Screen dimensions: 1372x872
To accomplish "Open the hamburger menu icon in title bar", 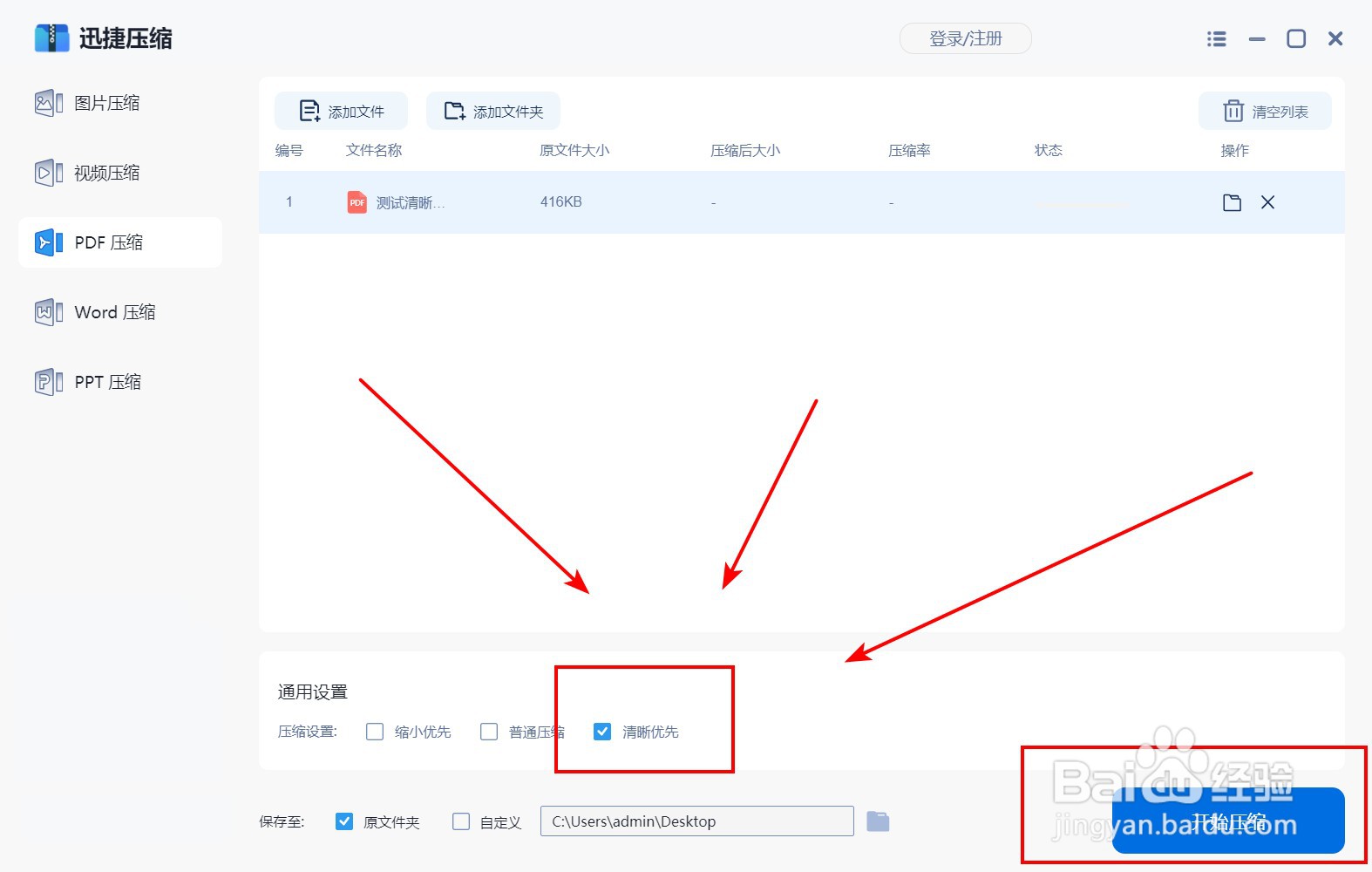I will tap(1217, 38).
